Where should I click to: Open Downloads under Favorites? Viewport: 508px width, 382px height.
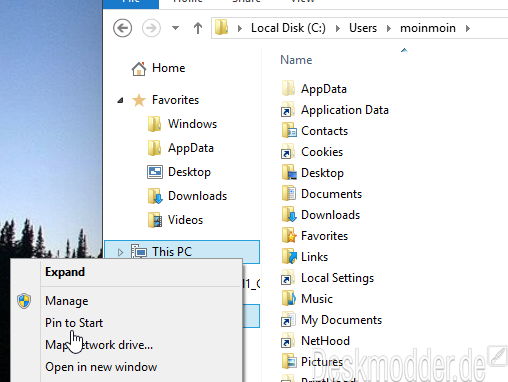pos(197,196)
